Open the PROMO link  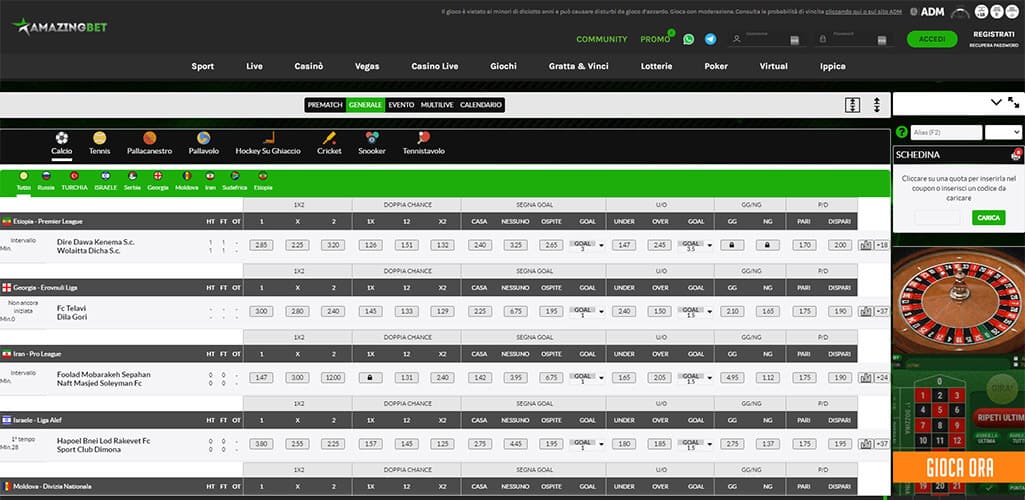(655, 39)
